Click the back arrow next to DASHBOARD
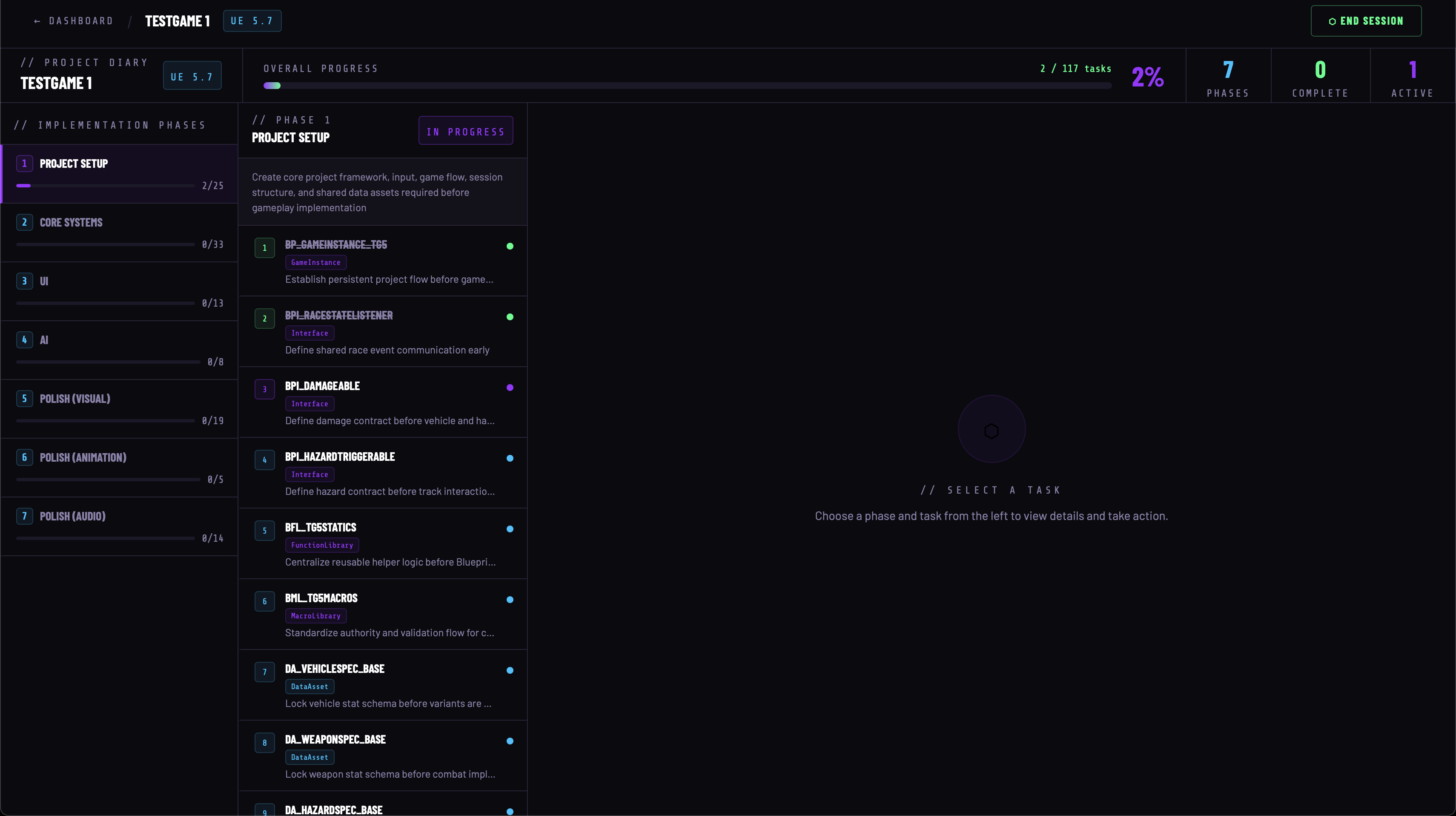Image resolution: width=1456 pixels, height=816 pixels. 37,20
